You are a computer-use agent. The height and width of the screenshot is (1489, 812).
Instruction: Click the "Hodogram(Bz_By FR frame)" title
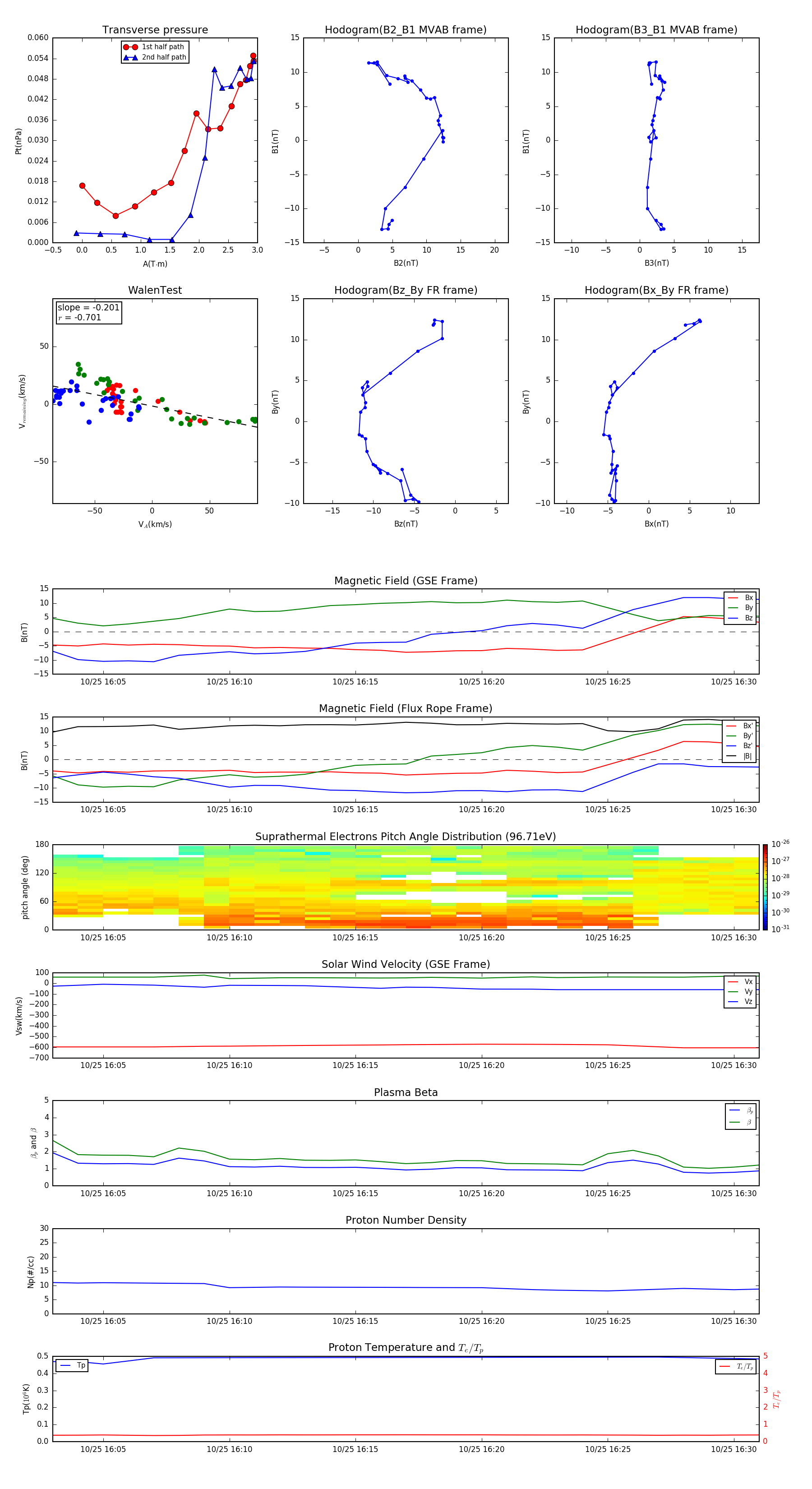pyautogui.click(x=406, y=290)
